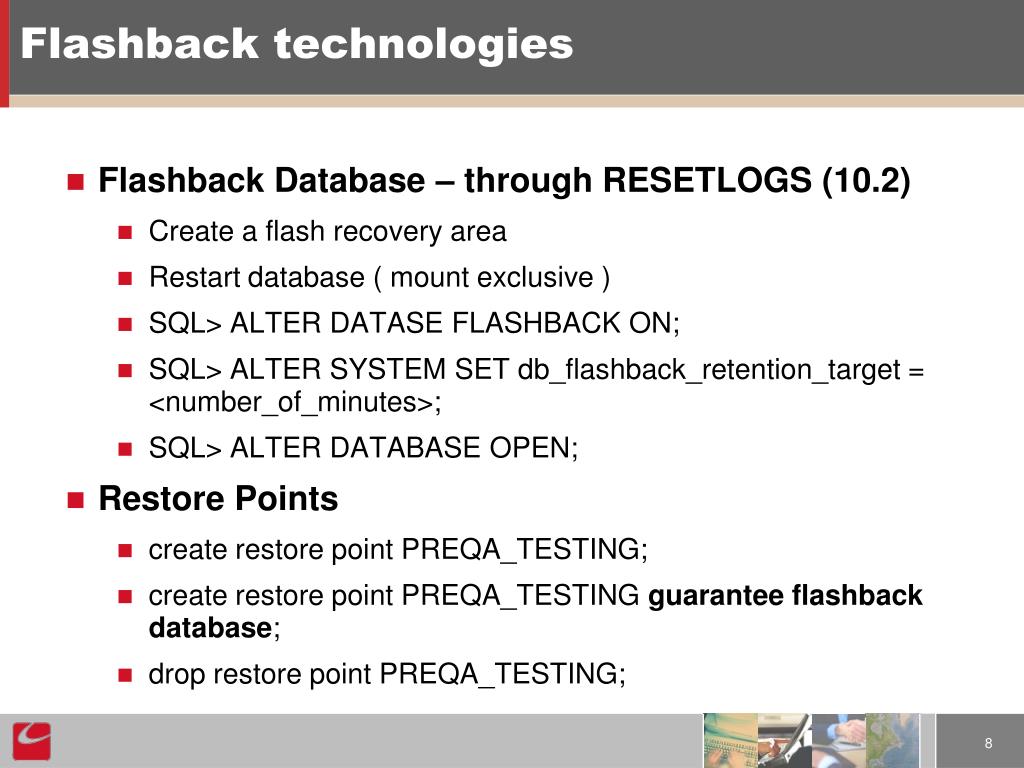Click the bullet beside drop restore point
1024x768 pixels.
125,675
